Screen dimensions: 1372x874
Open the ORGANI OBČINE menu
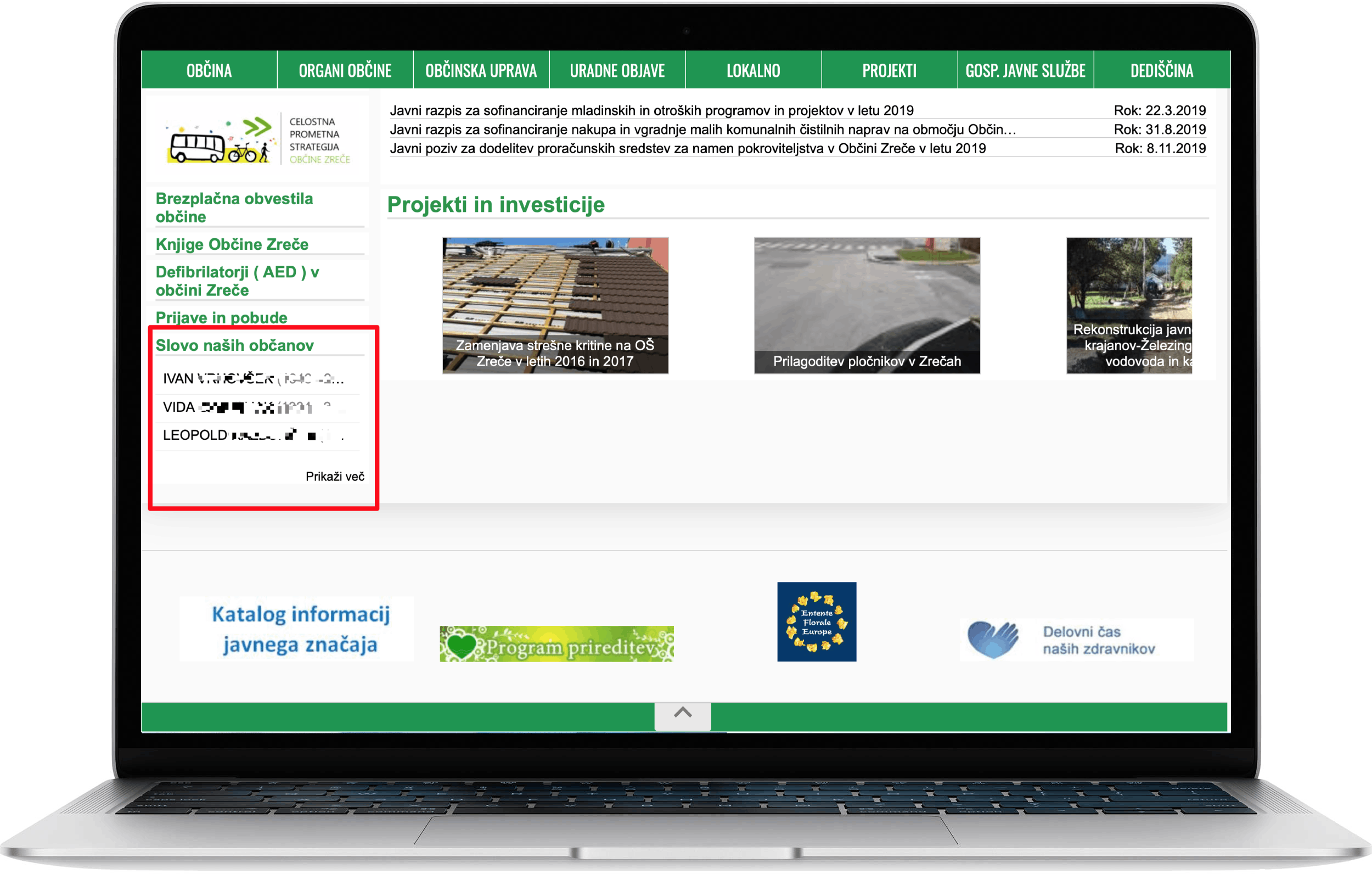pyautogui.click(x=345, y=70)
